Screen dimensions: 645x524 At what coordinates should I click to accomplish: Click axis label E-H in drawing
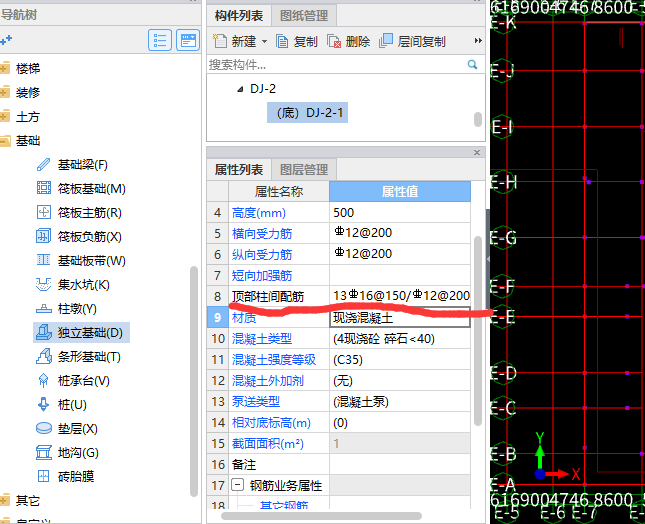503,181
